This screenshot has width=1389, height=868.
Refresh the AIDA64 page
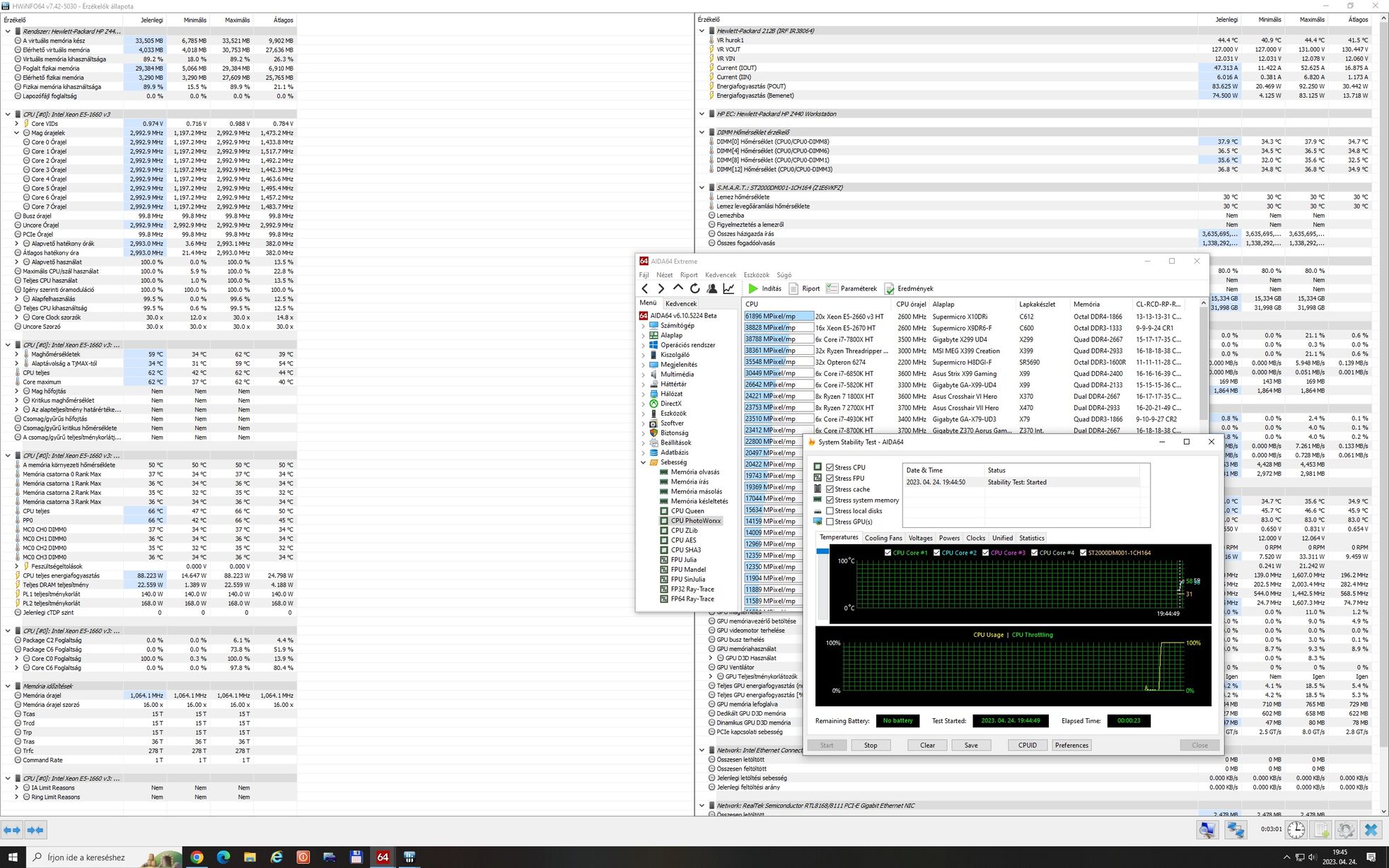point(694,288)
